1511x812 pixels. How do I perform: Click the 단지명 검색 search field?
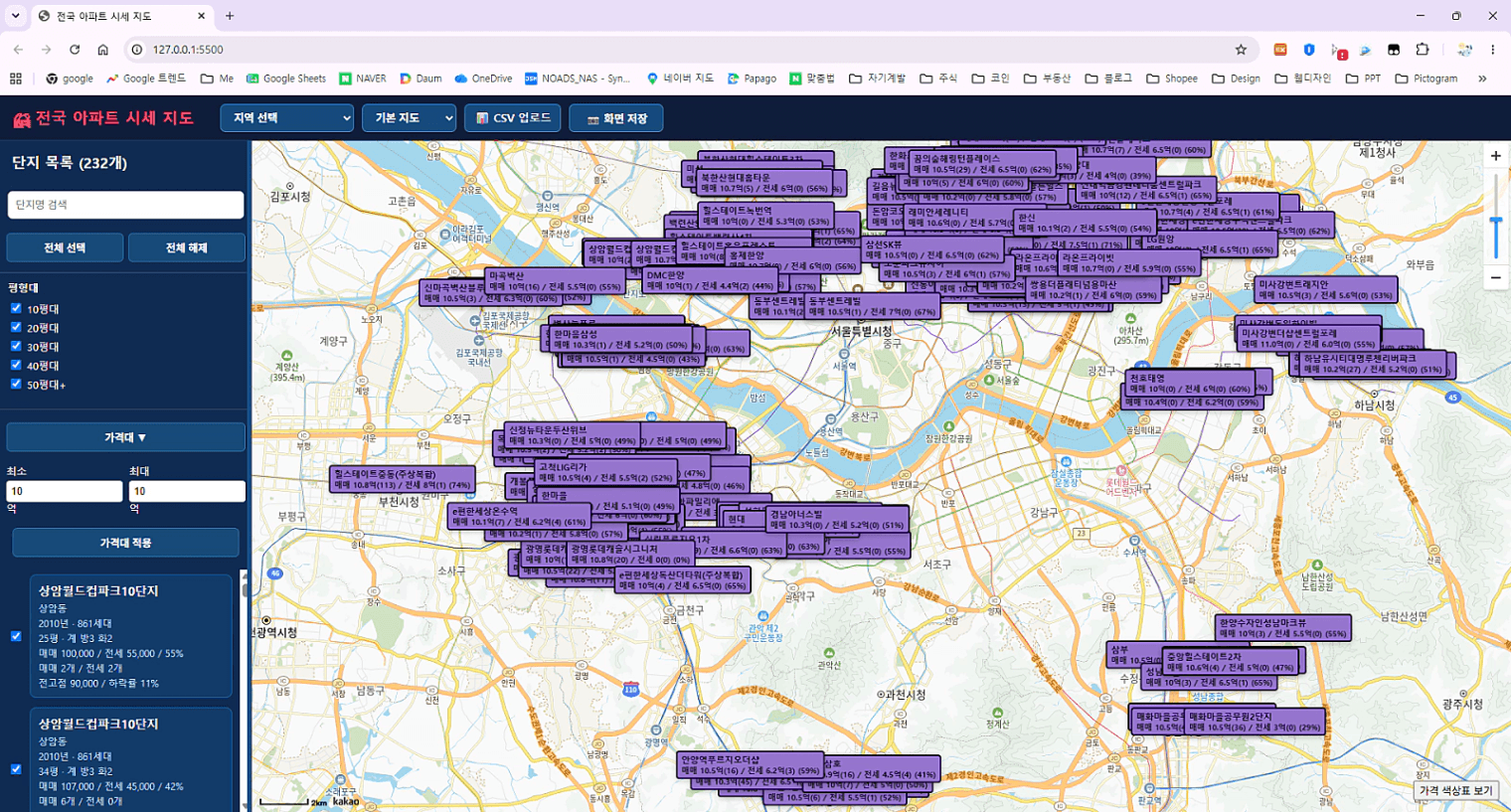[125, 205]
